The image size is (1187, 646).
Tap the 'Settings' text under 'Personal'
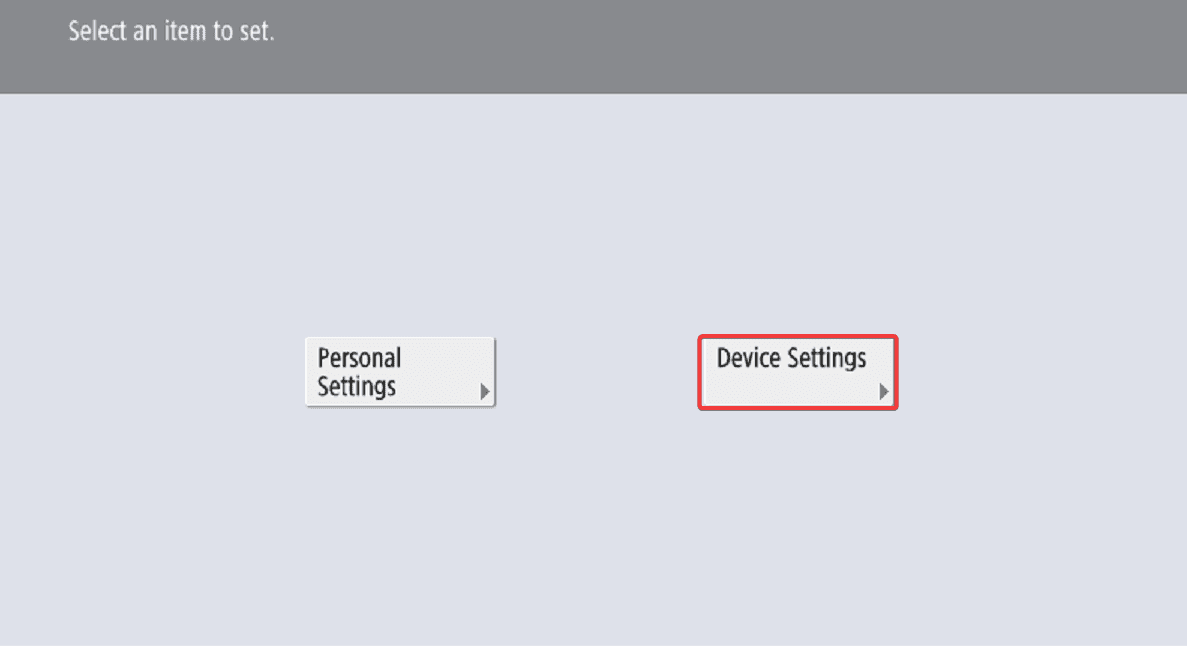pos(357,386)
